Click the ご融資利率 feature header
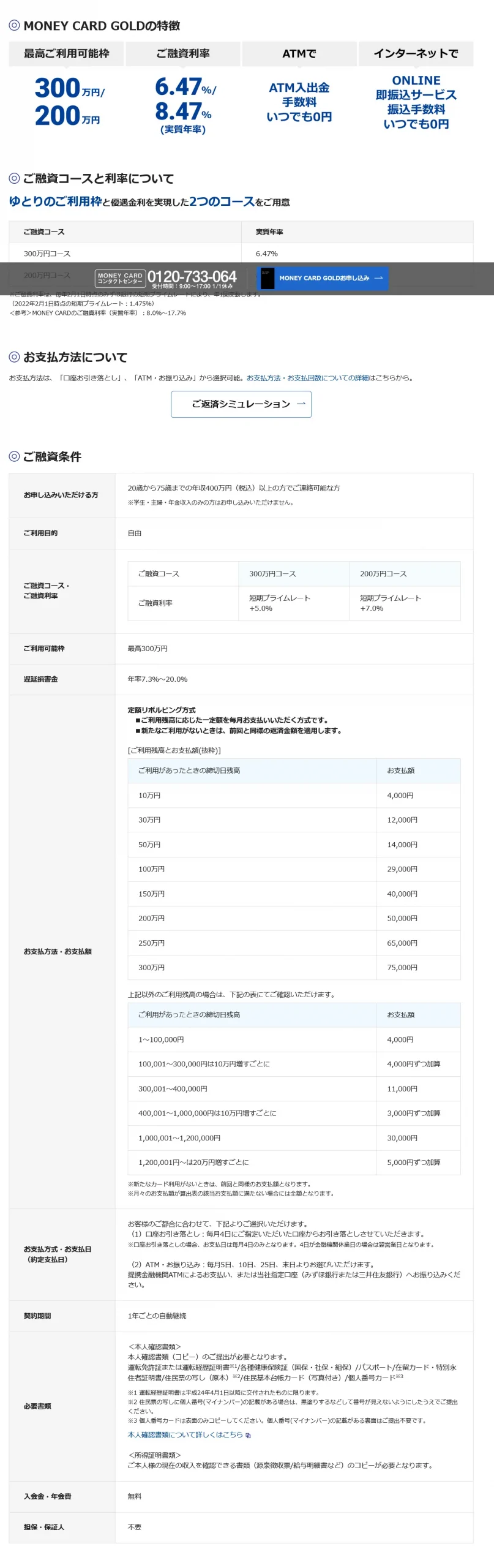 (182, 54)
